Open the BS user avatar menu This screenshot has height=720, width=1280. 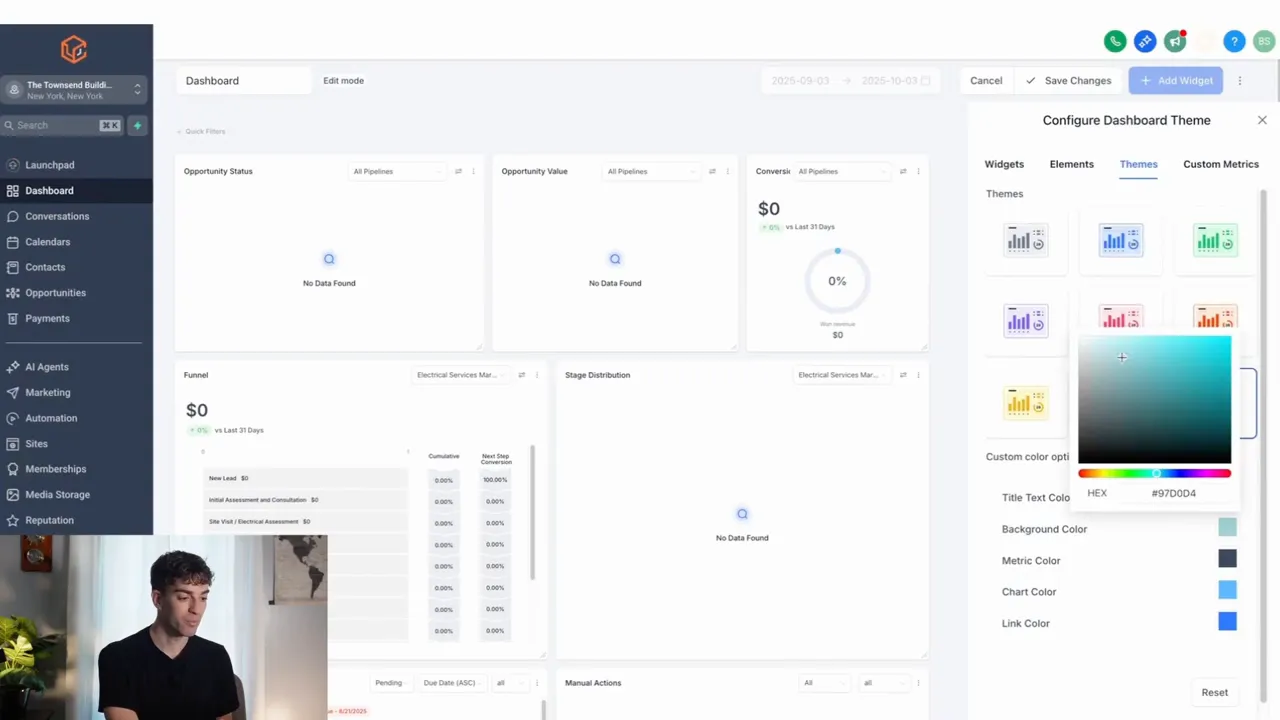point(1265,41)
